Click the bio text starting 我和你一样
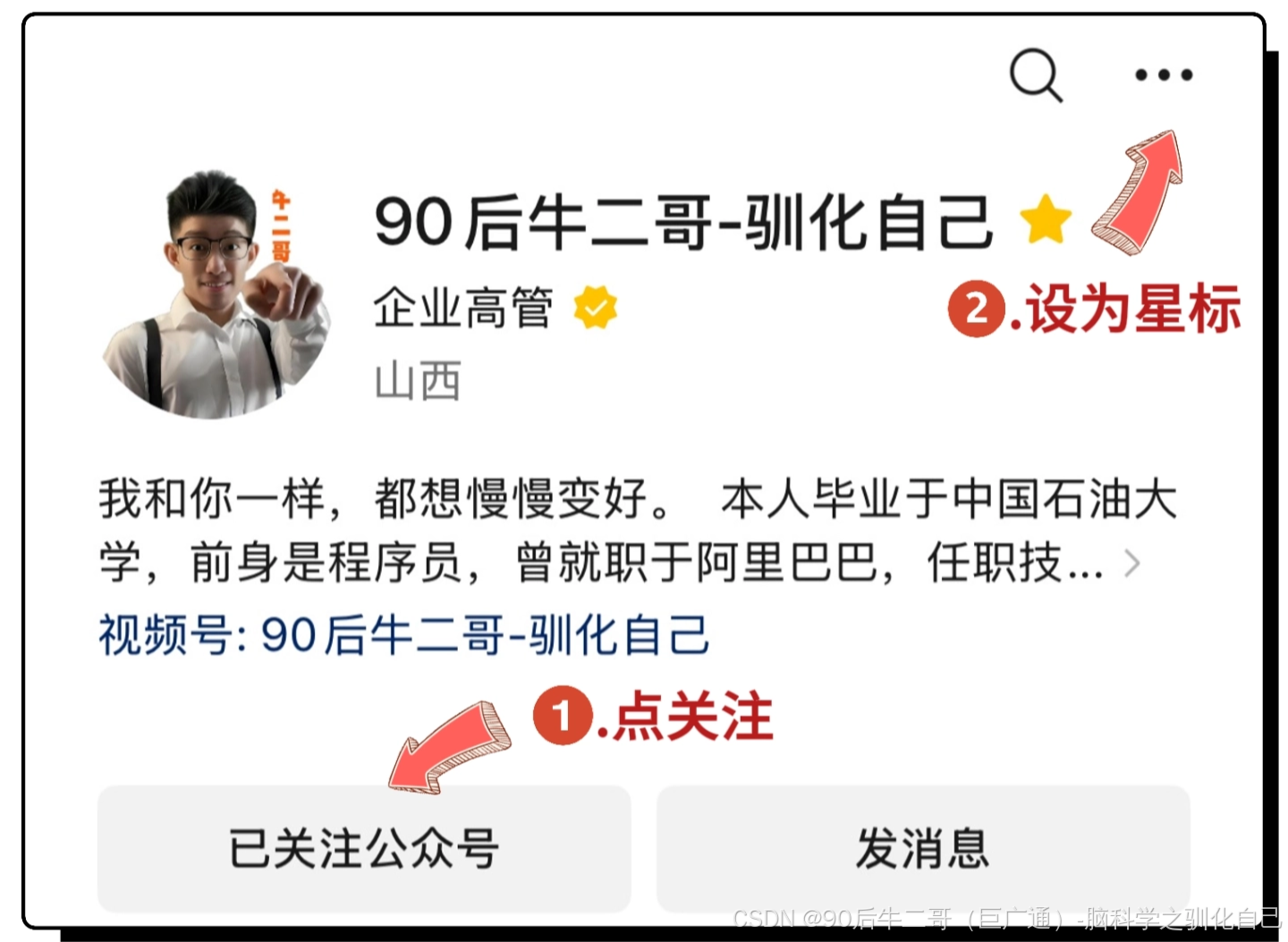Screen dimensions: 1288x942 pyautogui.click(x=638, y=530)
